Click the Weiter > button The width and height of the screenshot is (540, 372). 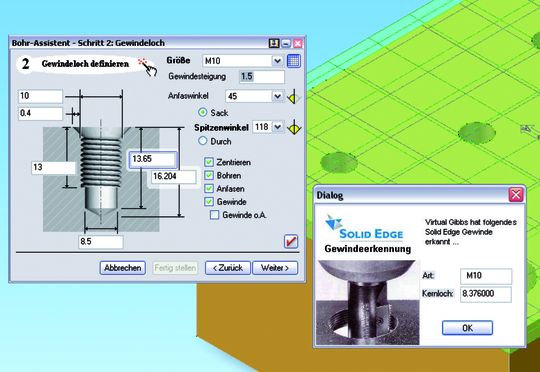[x=275, y=268]
